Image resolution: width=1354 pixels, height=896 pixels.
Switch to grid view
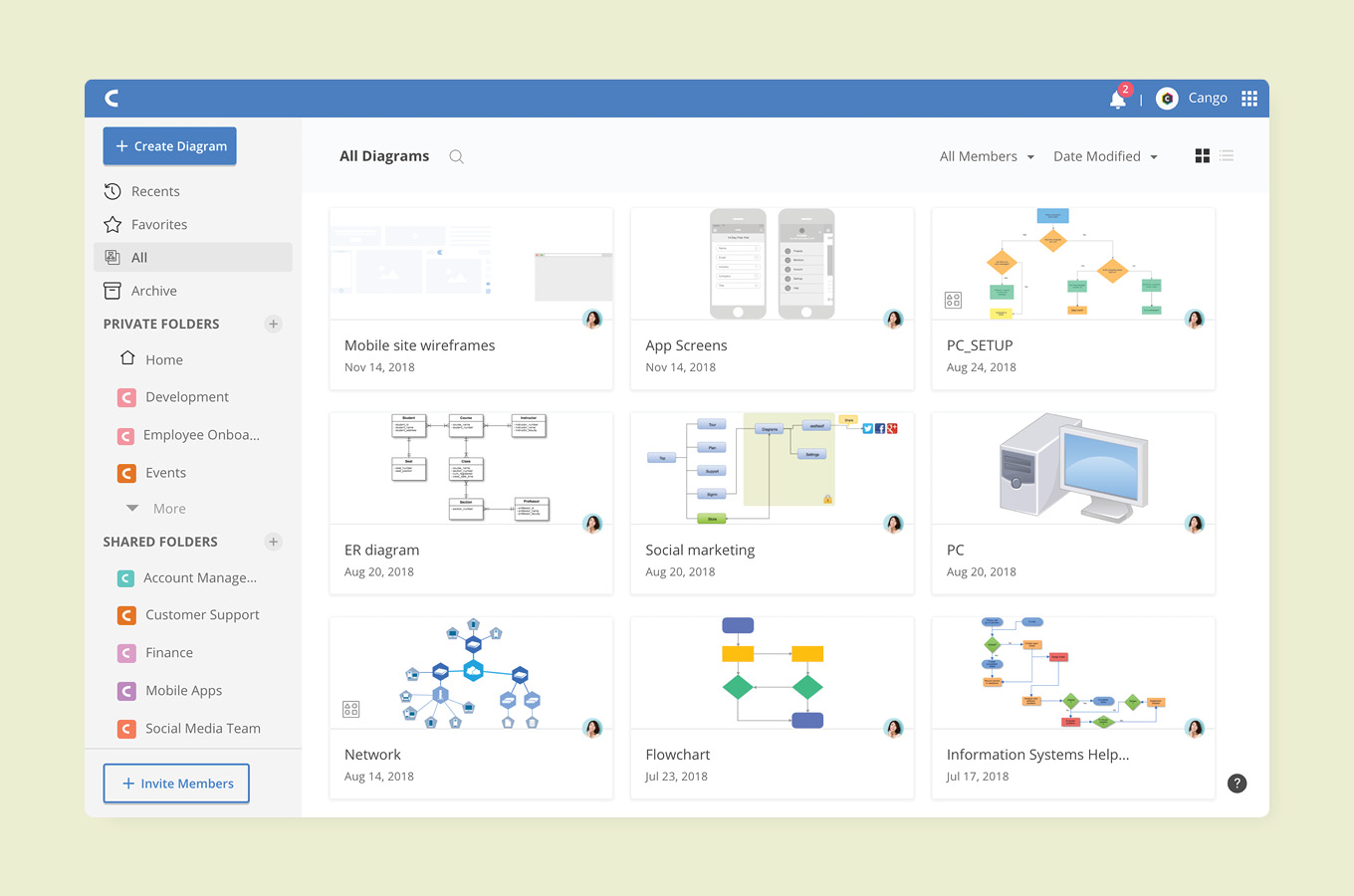tap(1202, 155)
